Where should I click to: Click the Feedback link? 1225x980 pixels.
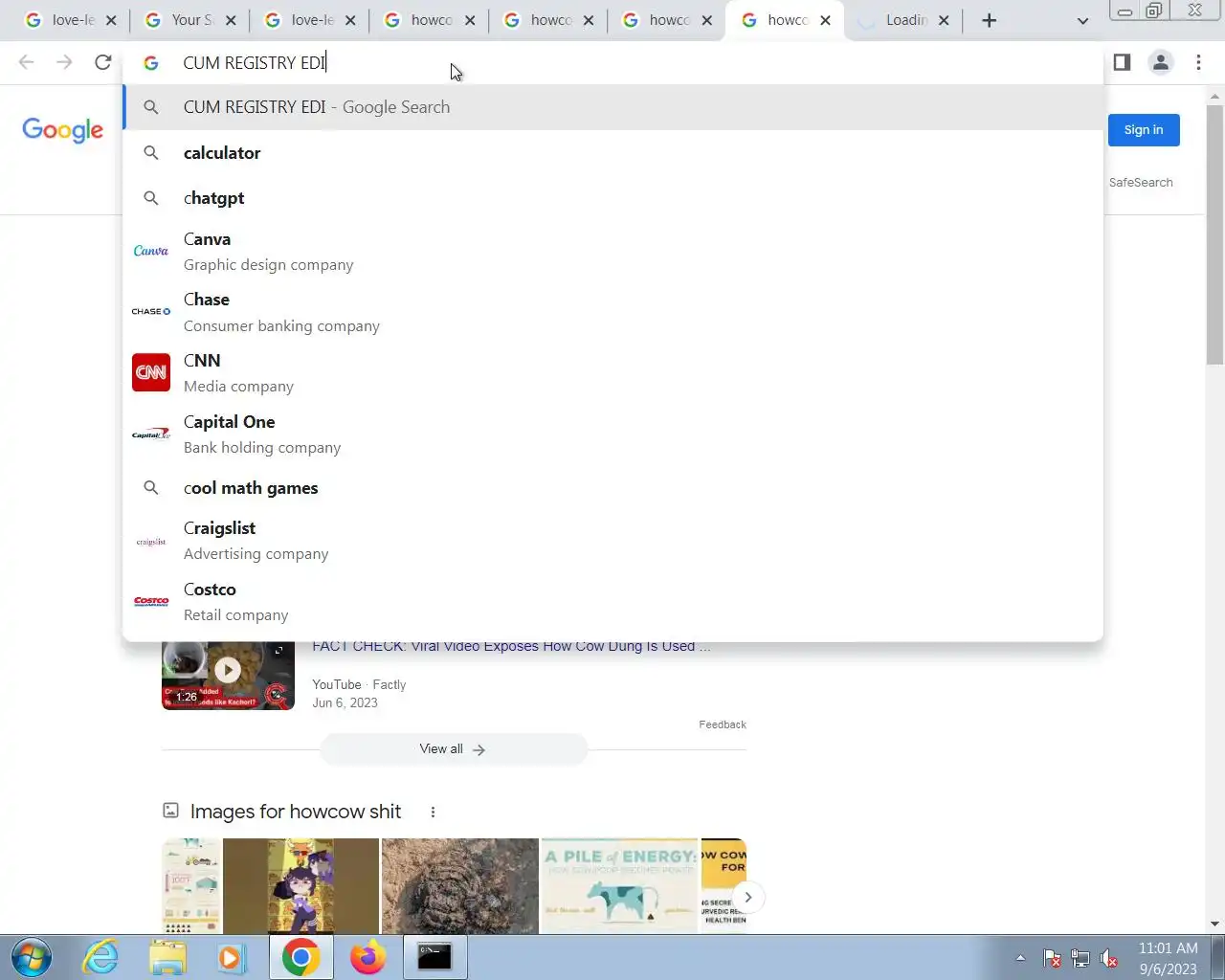pyautogui.click(x=723, y=724)
